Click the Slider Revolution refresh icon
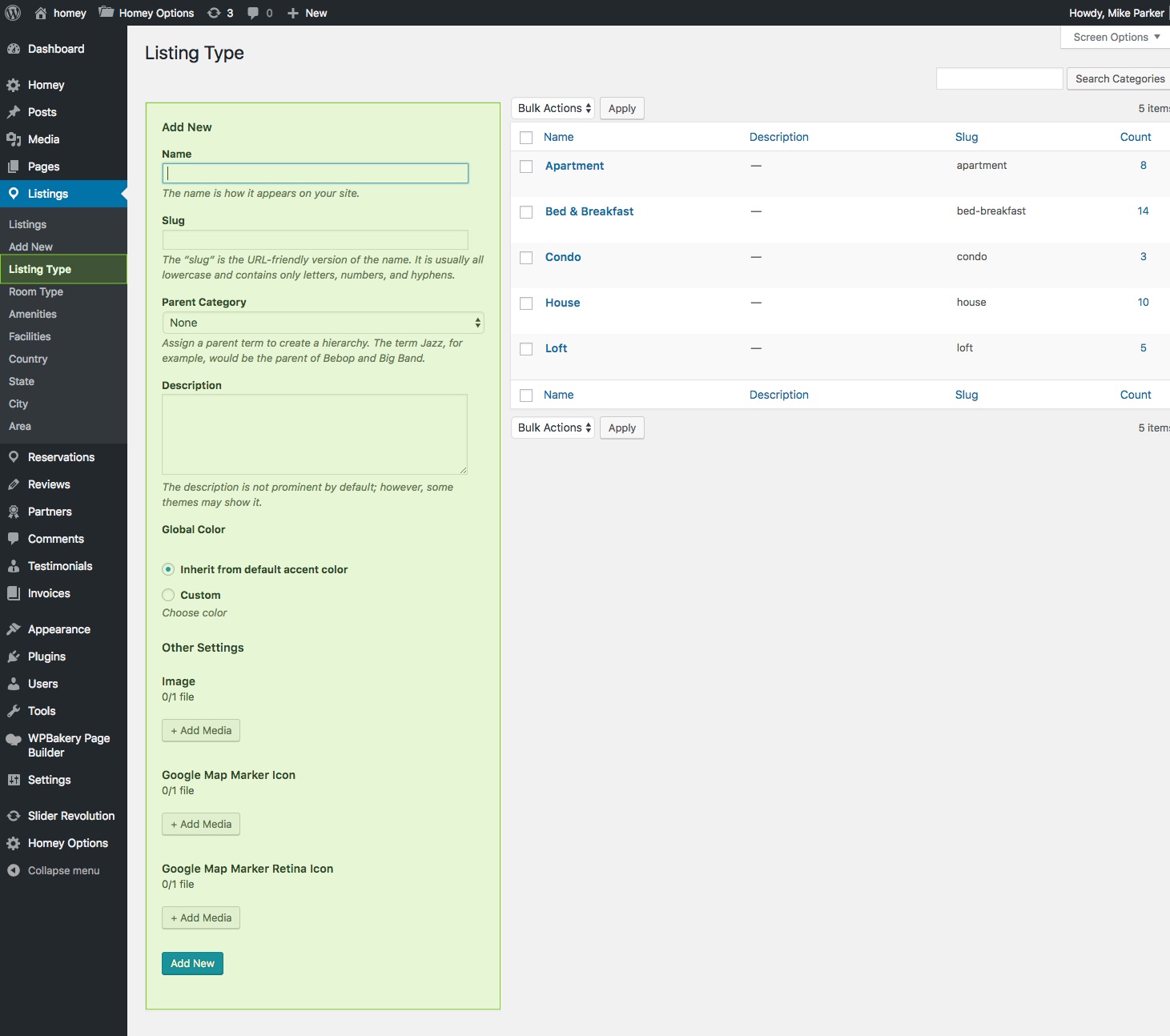1170x1036 pixels. point(14,816)
